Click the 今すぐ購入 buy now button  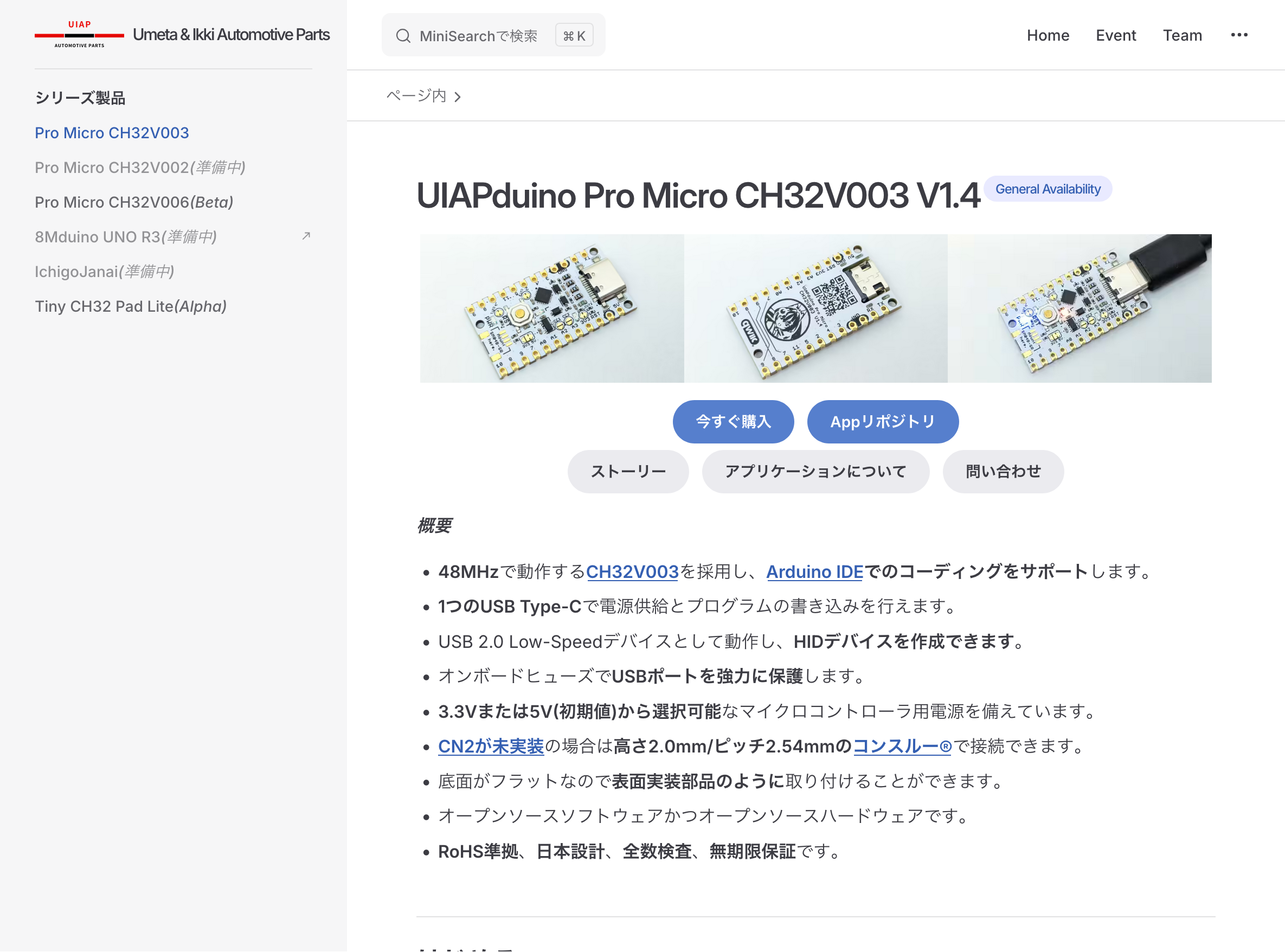coord(733,421)
